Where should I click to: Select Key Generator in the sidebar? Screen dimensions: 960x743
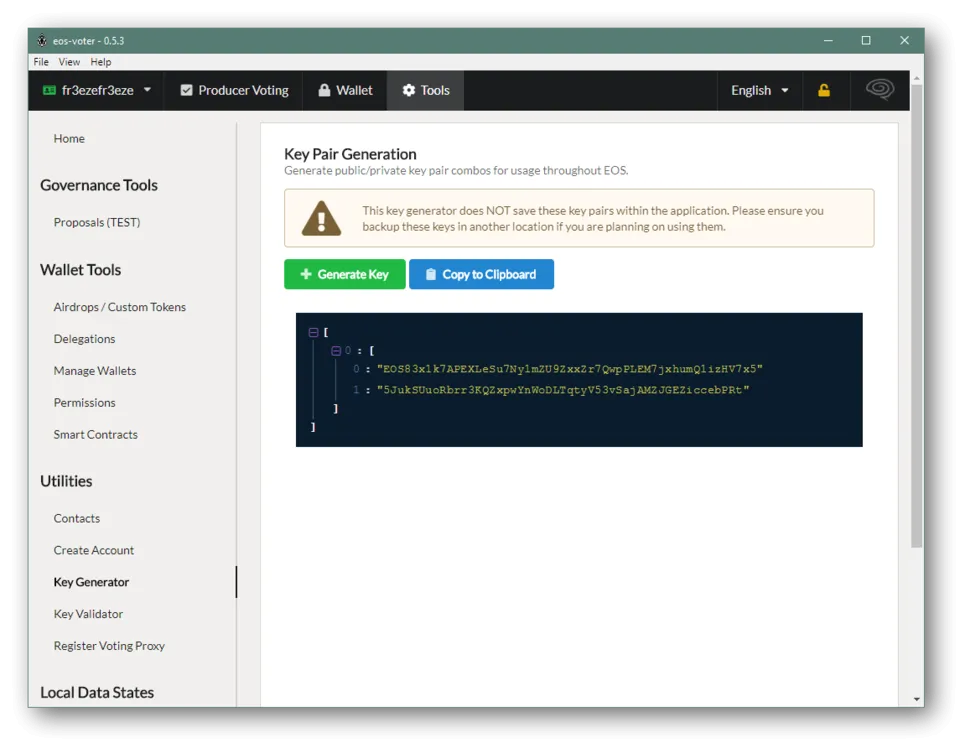pos(91,582)
